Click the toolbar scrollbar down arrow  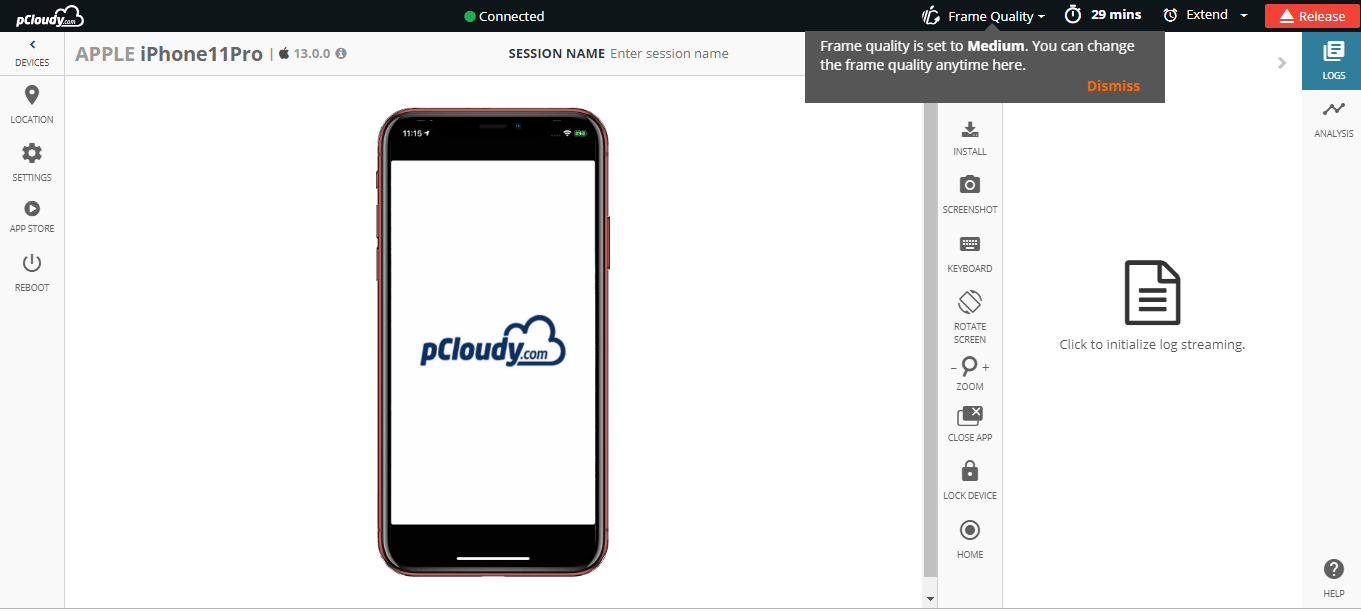pyautogui.click(x=930, y=598)
